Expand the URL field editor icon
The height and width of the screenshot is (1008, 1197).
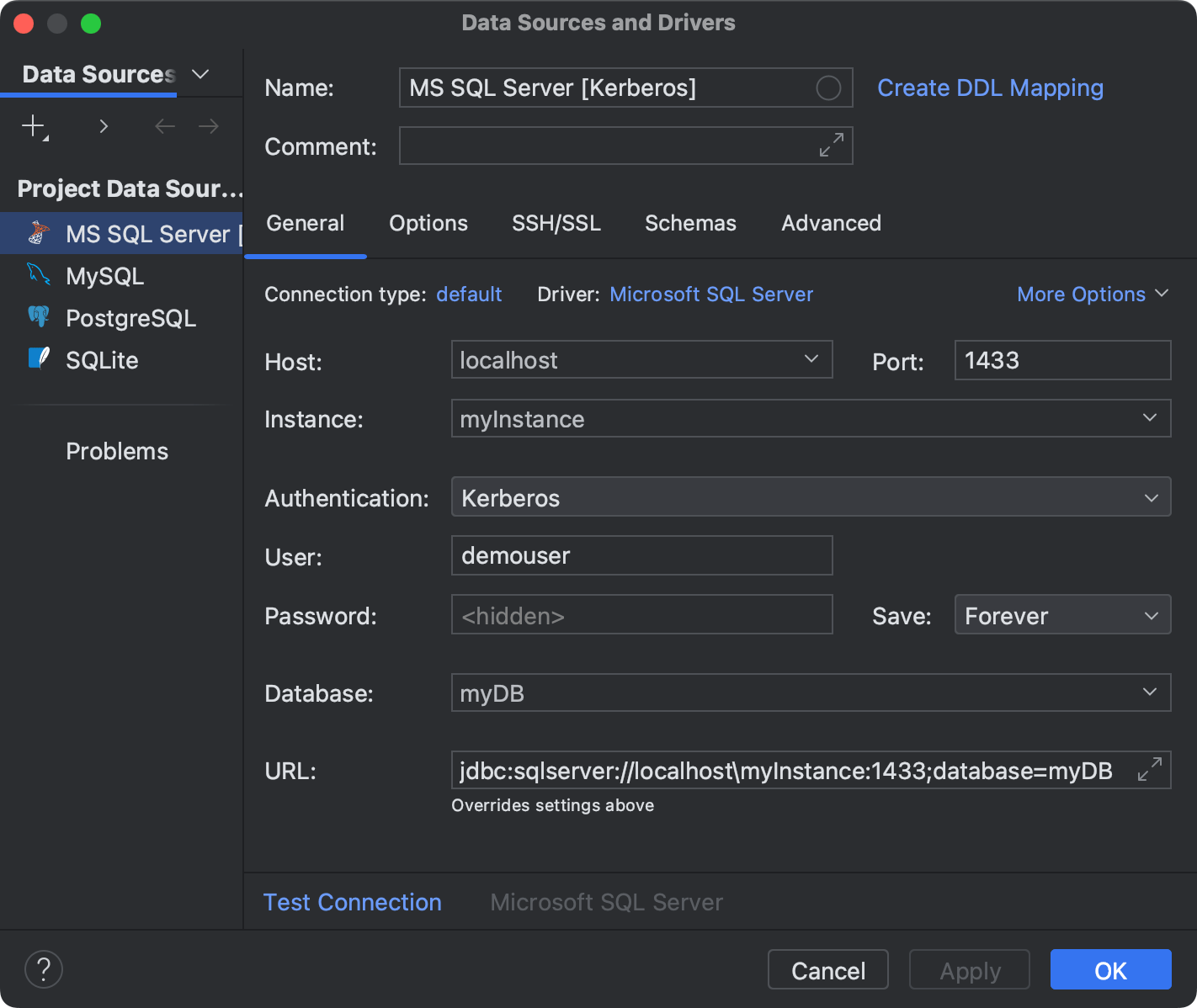[1151, 768]
